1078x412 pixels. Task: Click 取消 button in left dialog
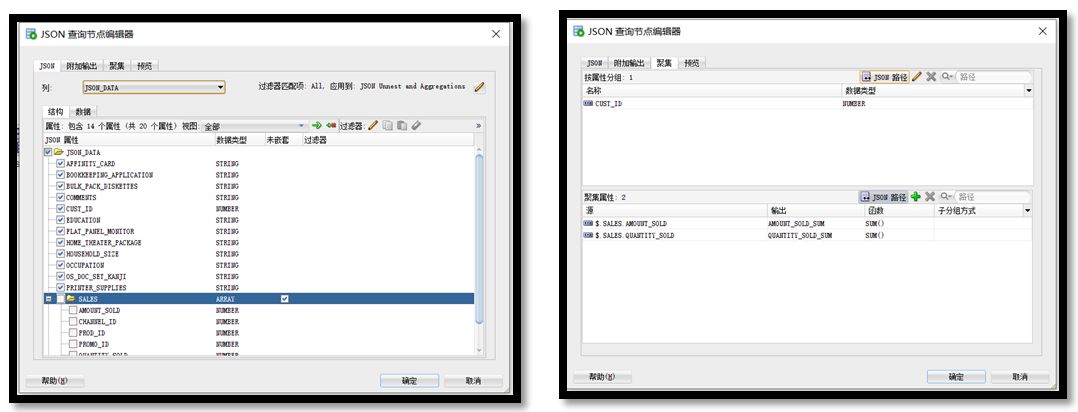pos(473,381)
